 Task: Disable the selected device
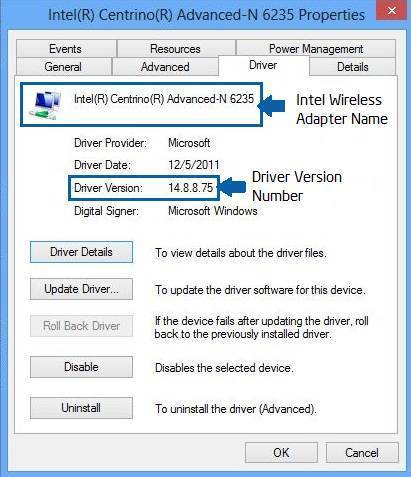click(81, 367)
